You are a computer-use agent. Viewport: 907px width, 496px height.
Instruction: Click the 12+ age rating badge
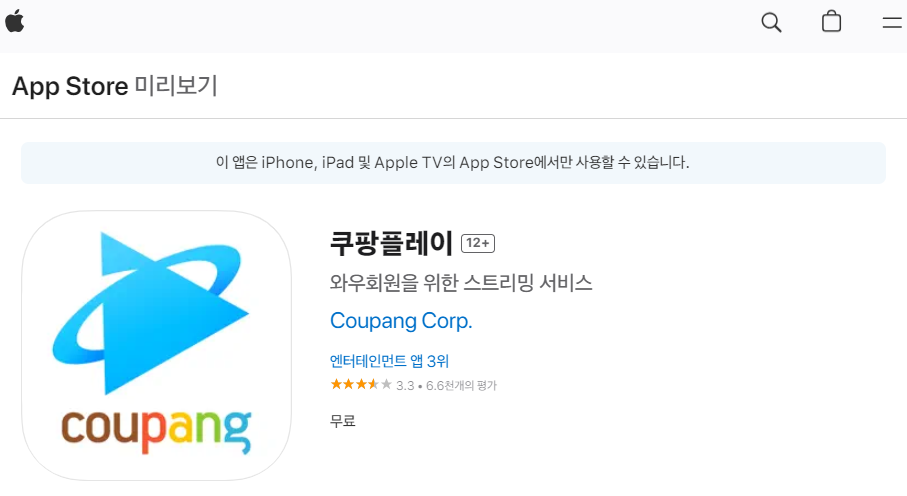coord(478,244)
